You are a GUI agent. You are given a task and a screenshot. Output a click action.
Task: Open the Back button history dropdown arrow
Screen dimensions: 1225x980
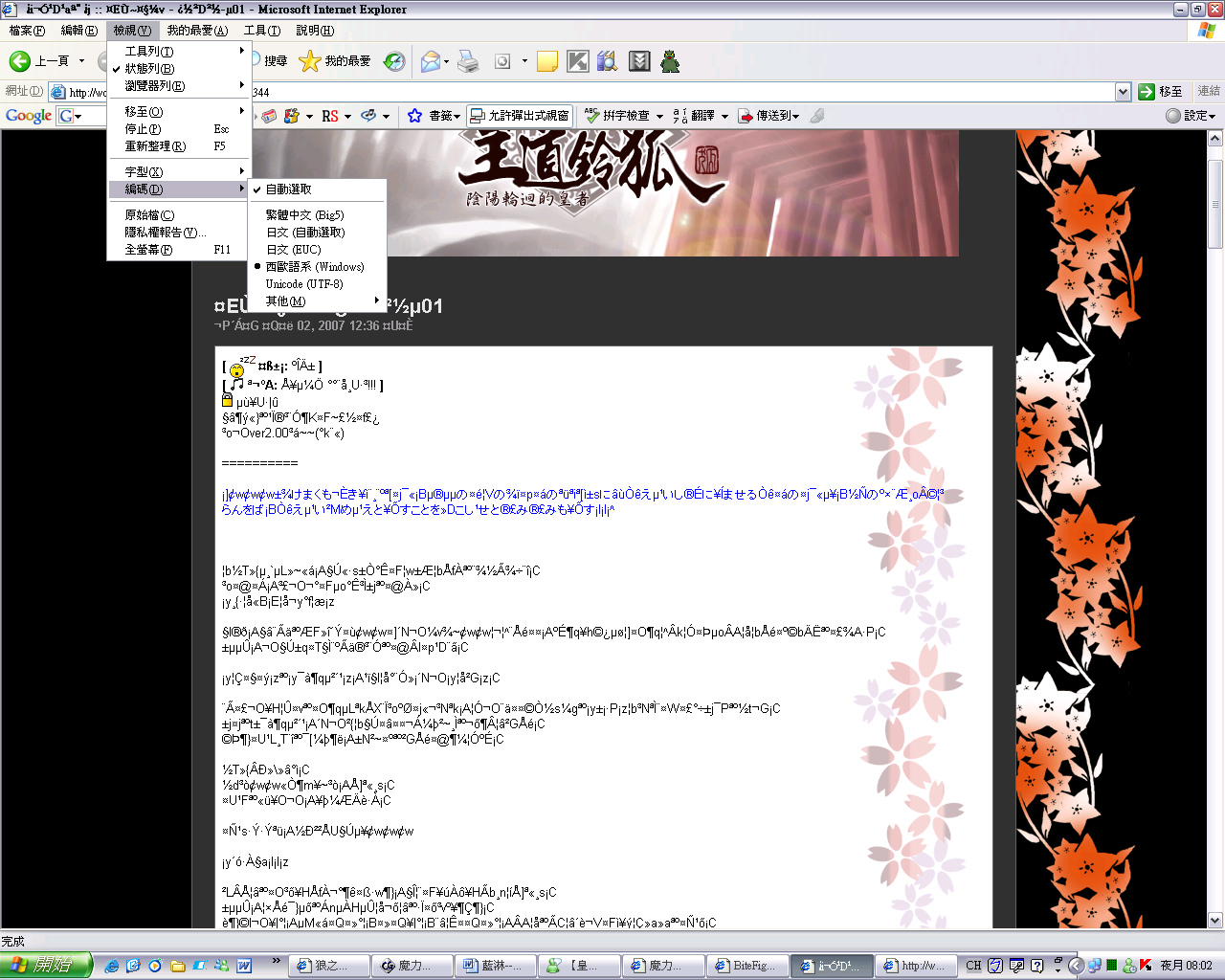(81, 61)
